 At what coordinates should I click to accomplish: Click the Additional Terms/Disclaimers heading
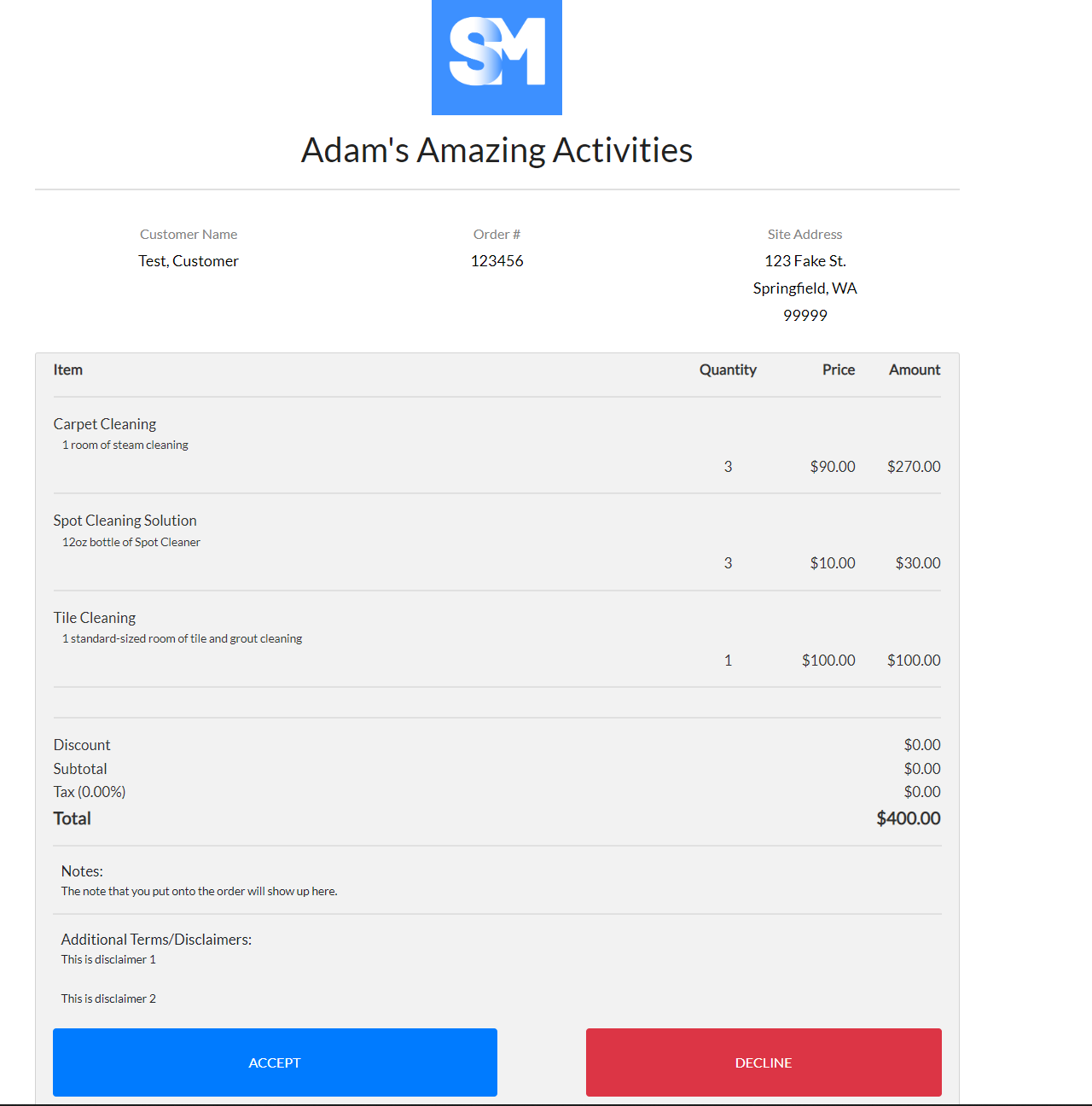coord(156,940)
